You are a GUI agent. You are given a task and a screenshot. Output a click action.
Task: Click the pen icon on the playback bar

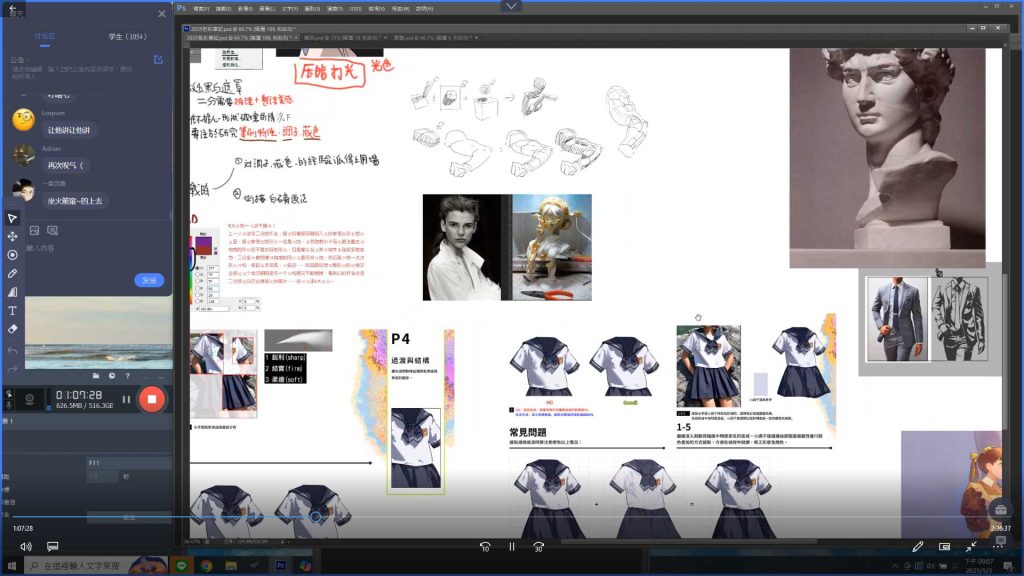click(x=919, y=546)
